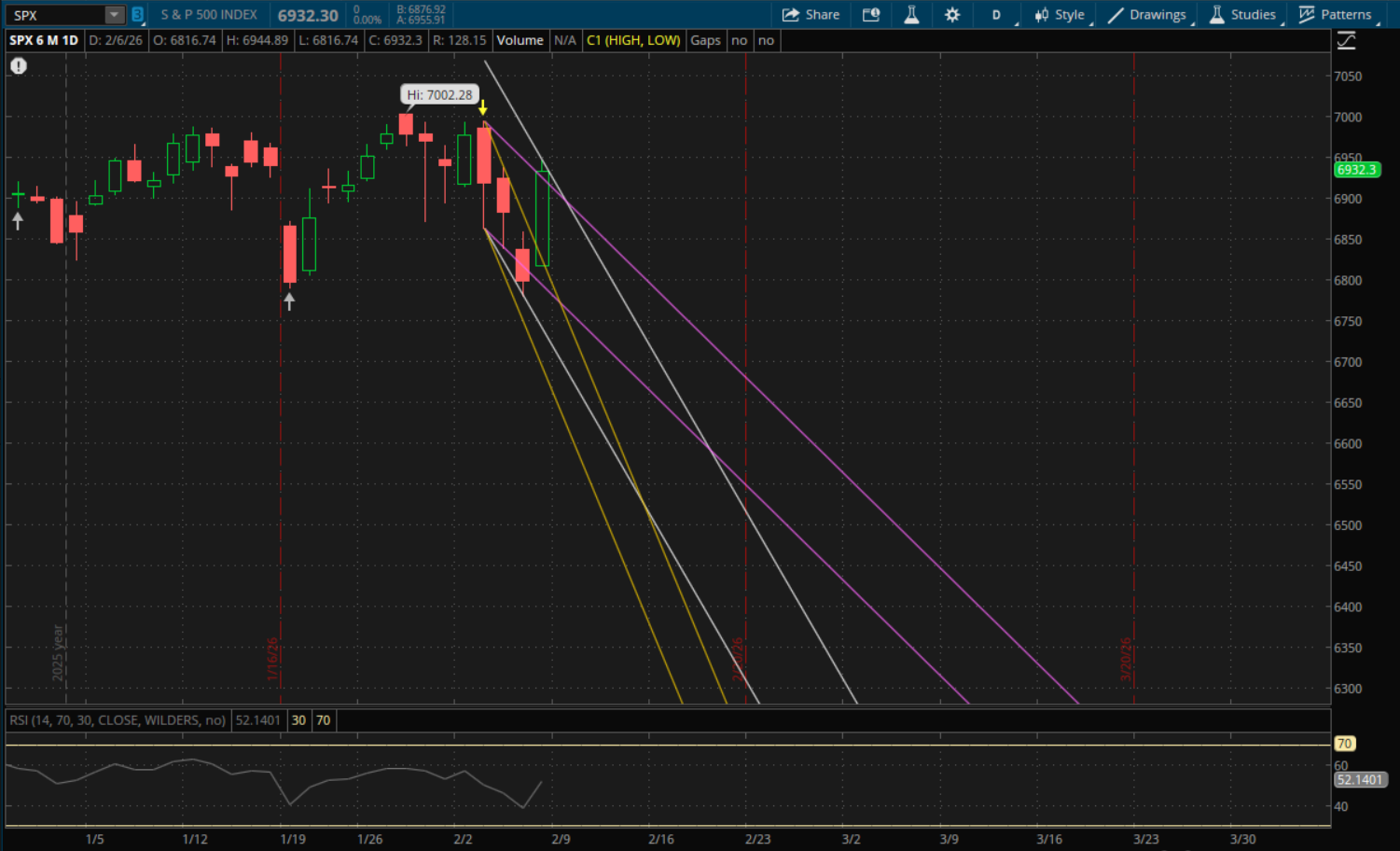Click the white up arrow below 1/19 candle

289,301
